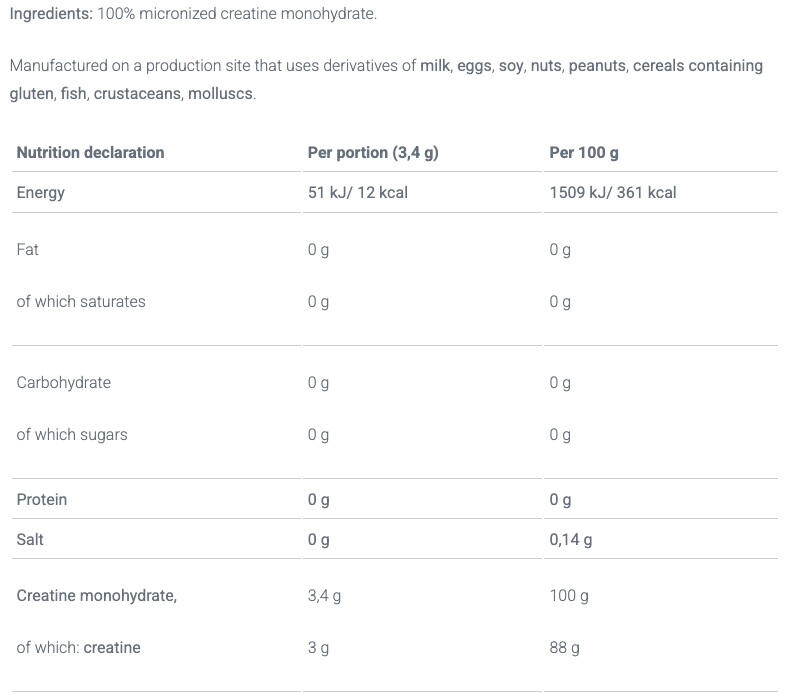Click the 'of which sugars' label

click(72, 434)
